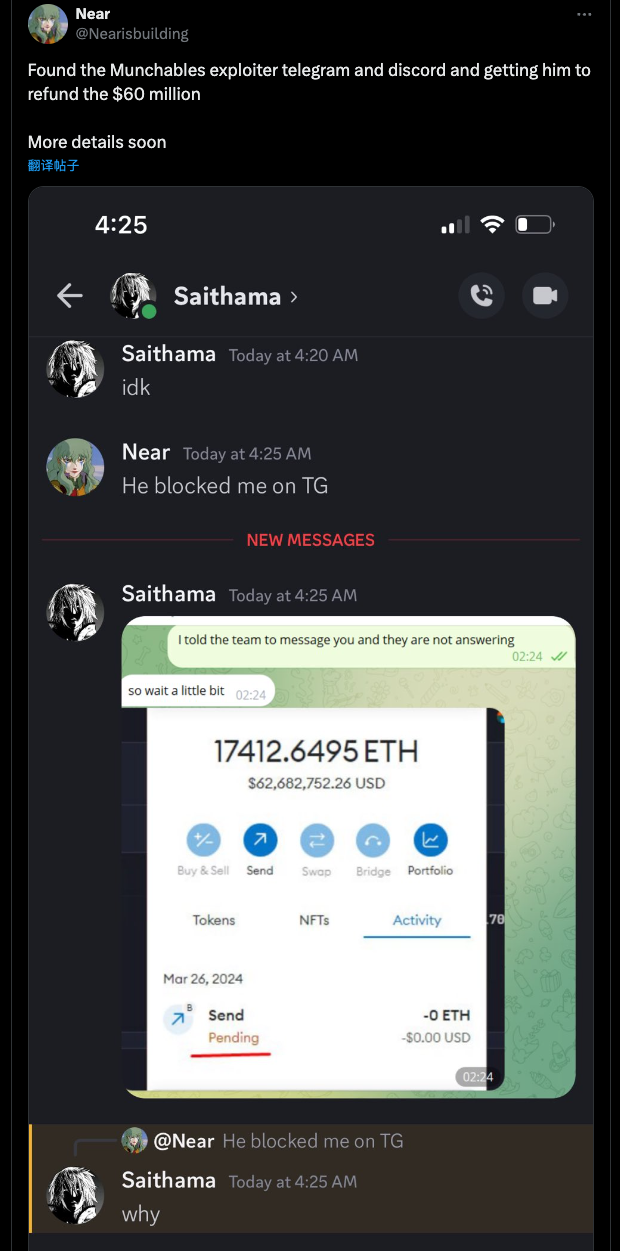Open Saithama's avatar beside the idk message
This screenshot has width=620, height=1251.
75,369
